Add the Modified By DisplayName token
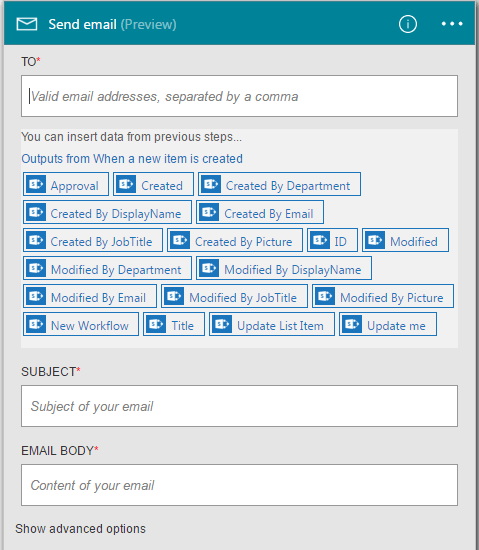Viewport: 479px width, 550px height. pyautogui.click(x=284, y=268)
